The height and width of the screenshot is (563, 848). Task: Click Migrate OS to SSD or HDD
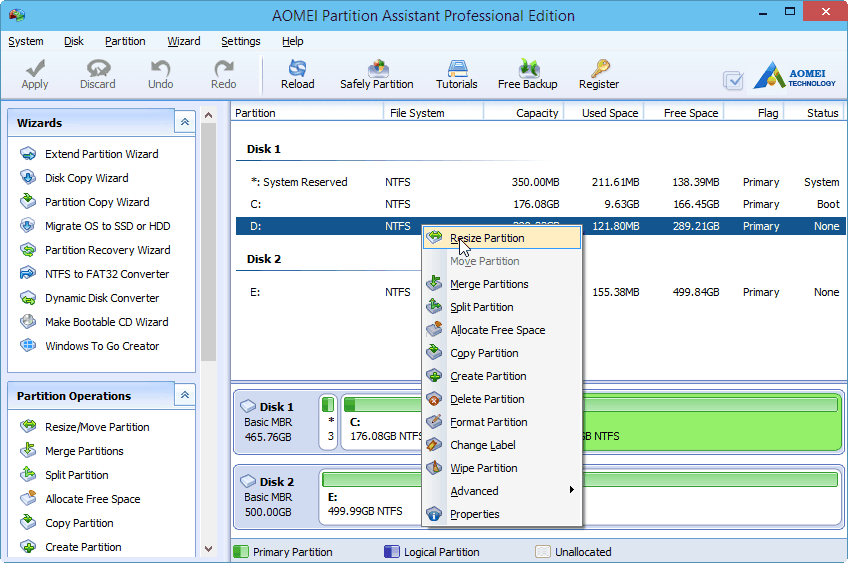coord(107,226)
